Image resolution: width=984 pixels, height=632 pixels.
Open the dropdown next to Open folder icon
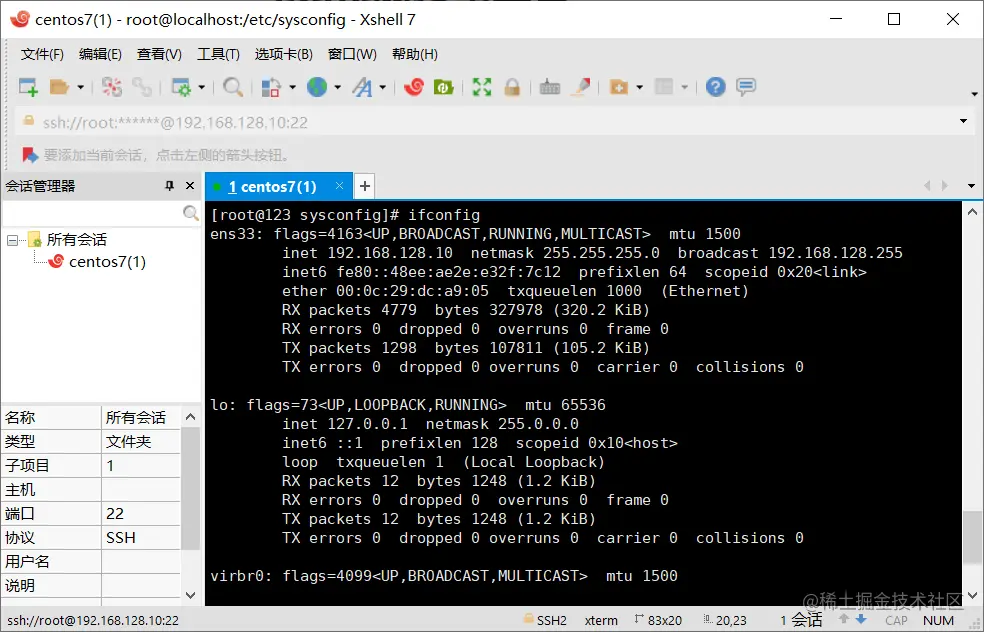click(80, 87)
